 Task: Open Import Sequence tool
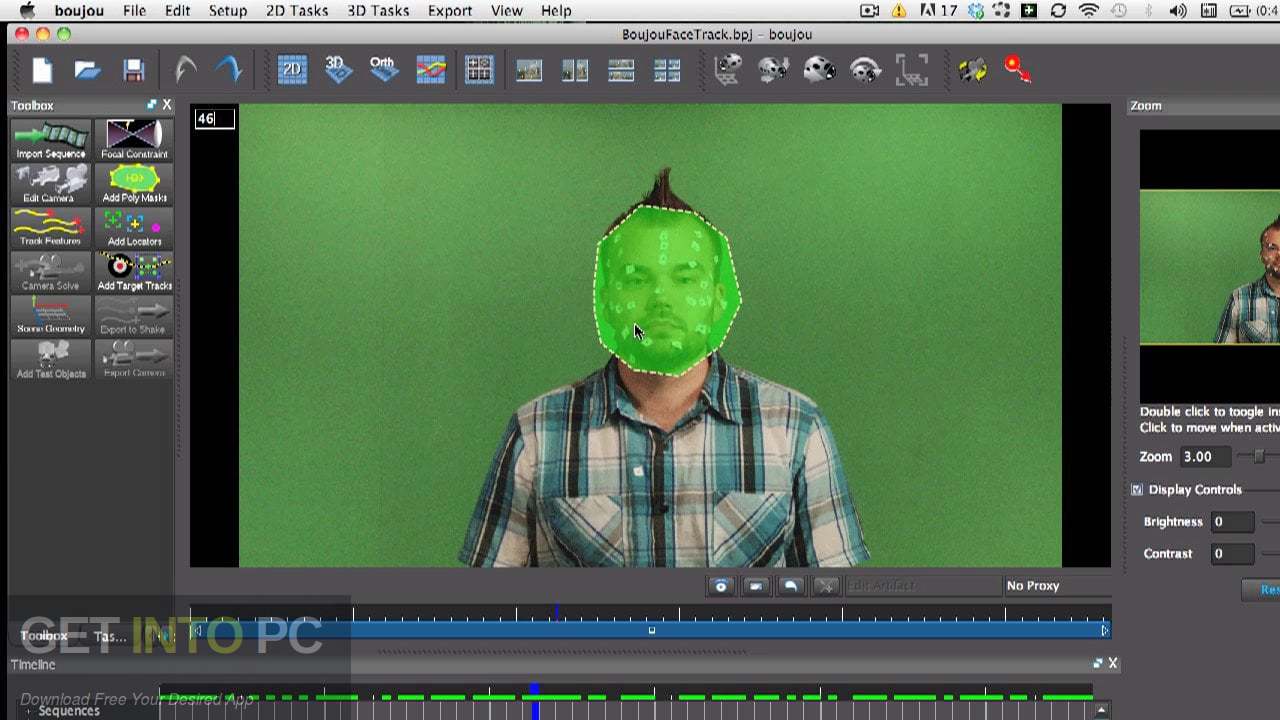pyautogui.click(x=51, y=140)
